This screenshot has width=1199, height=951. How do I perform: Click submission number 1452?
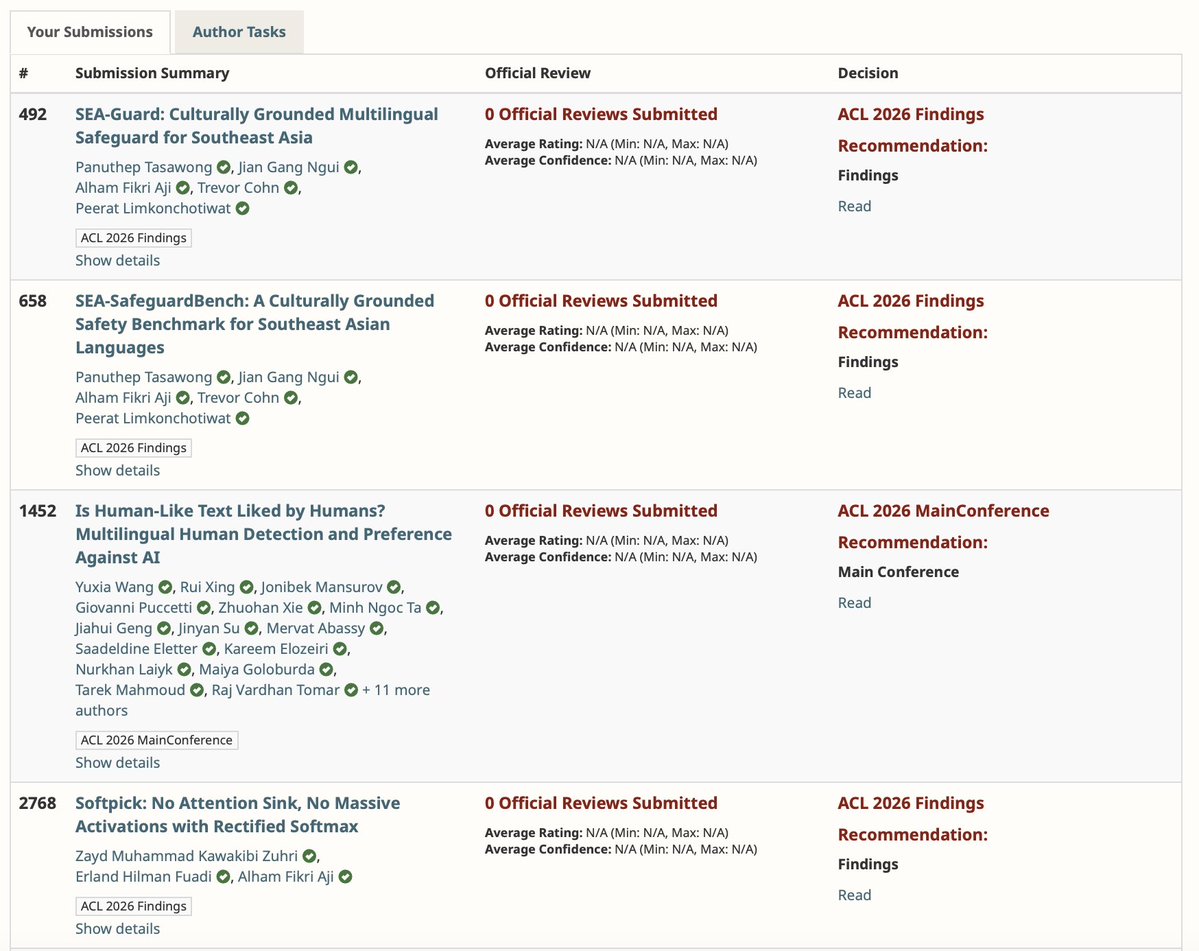tap(37, 511)
